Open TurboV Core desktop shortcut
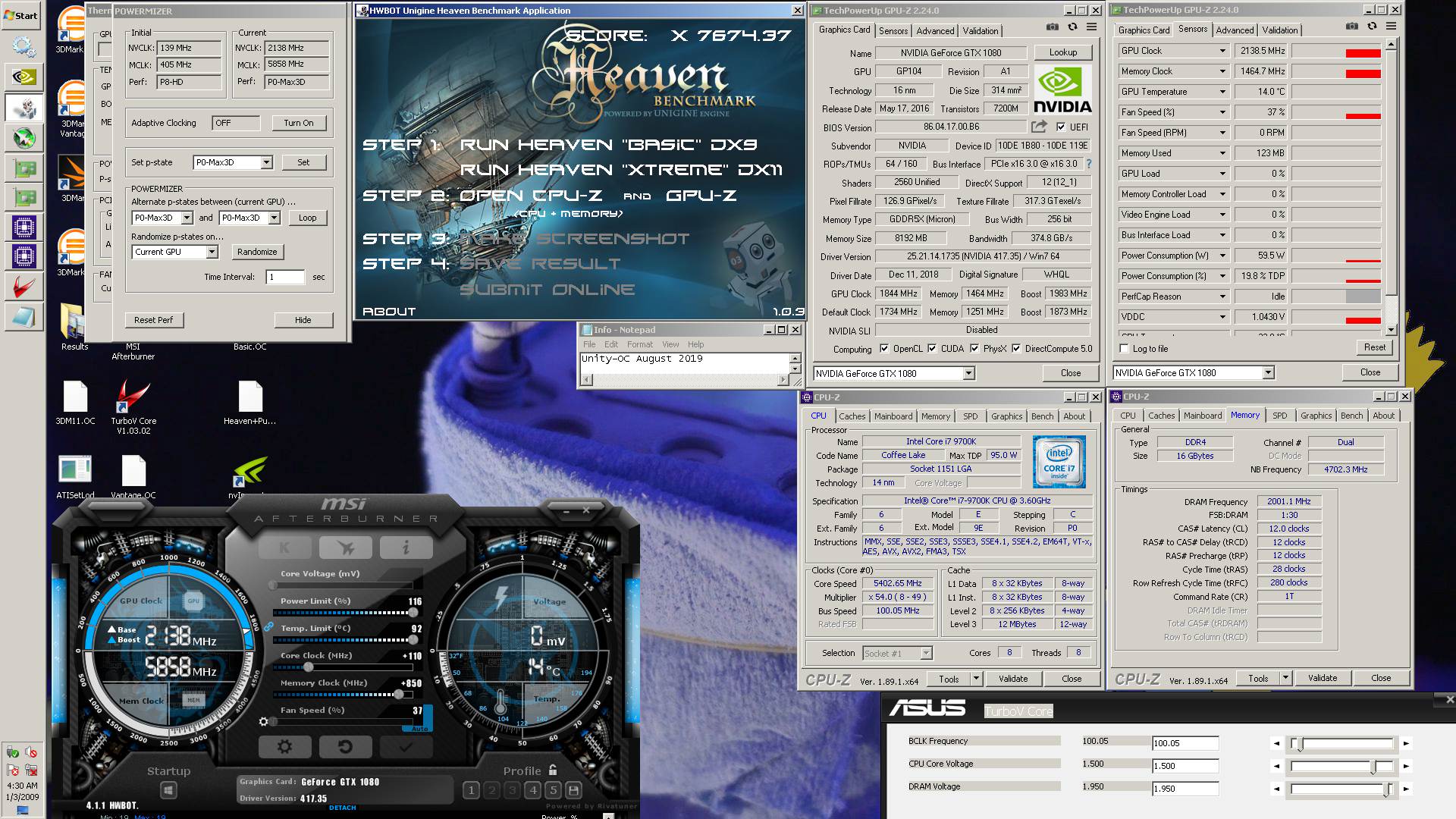Image resolution: width=1456 pixels, height=819 pixels. point(133,406)
